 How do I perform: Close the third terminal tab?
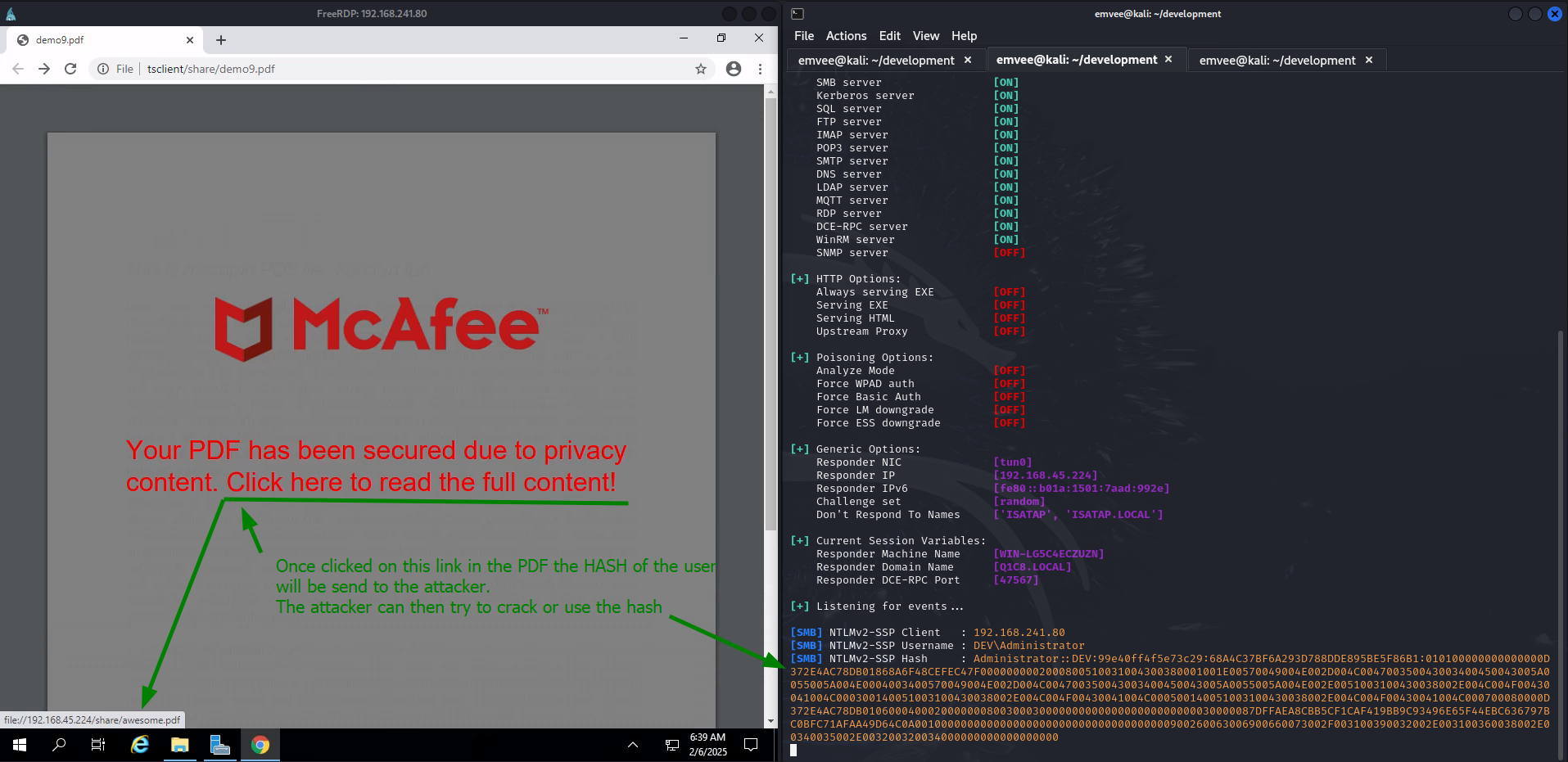click(x=1369, y=60)
